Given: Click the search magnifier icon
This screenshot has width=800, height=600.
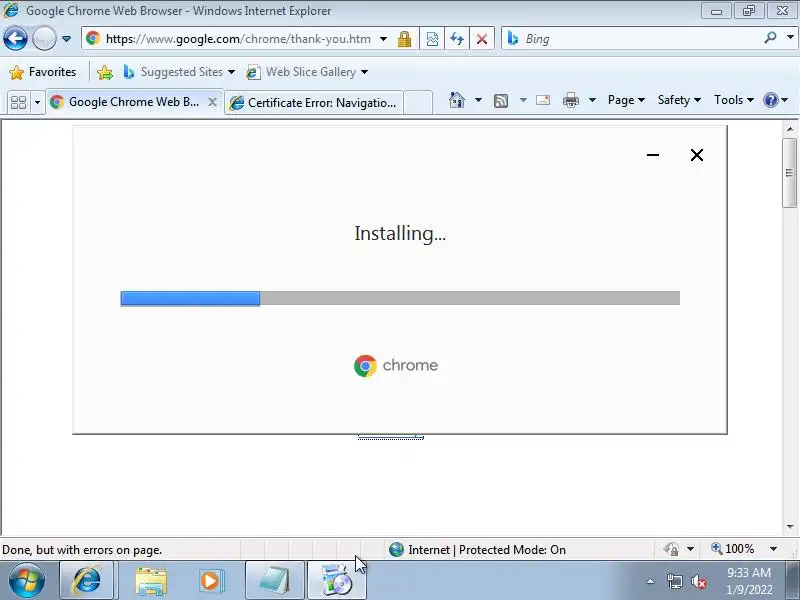Looking at the screenshot, I should (770, 37).
